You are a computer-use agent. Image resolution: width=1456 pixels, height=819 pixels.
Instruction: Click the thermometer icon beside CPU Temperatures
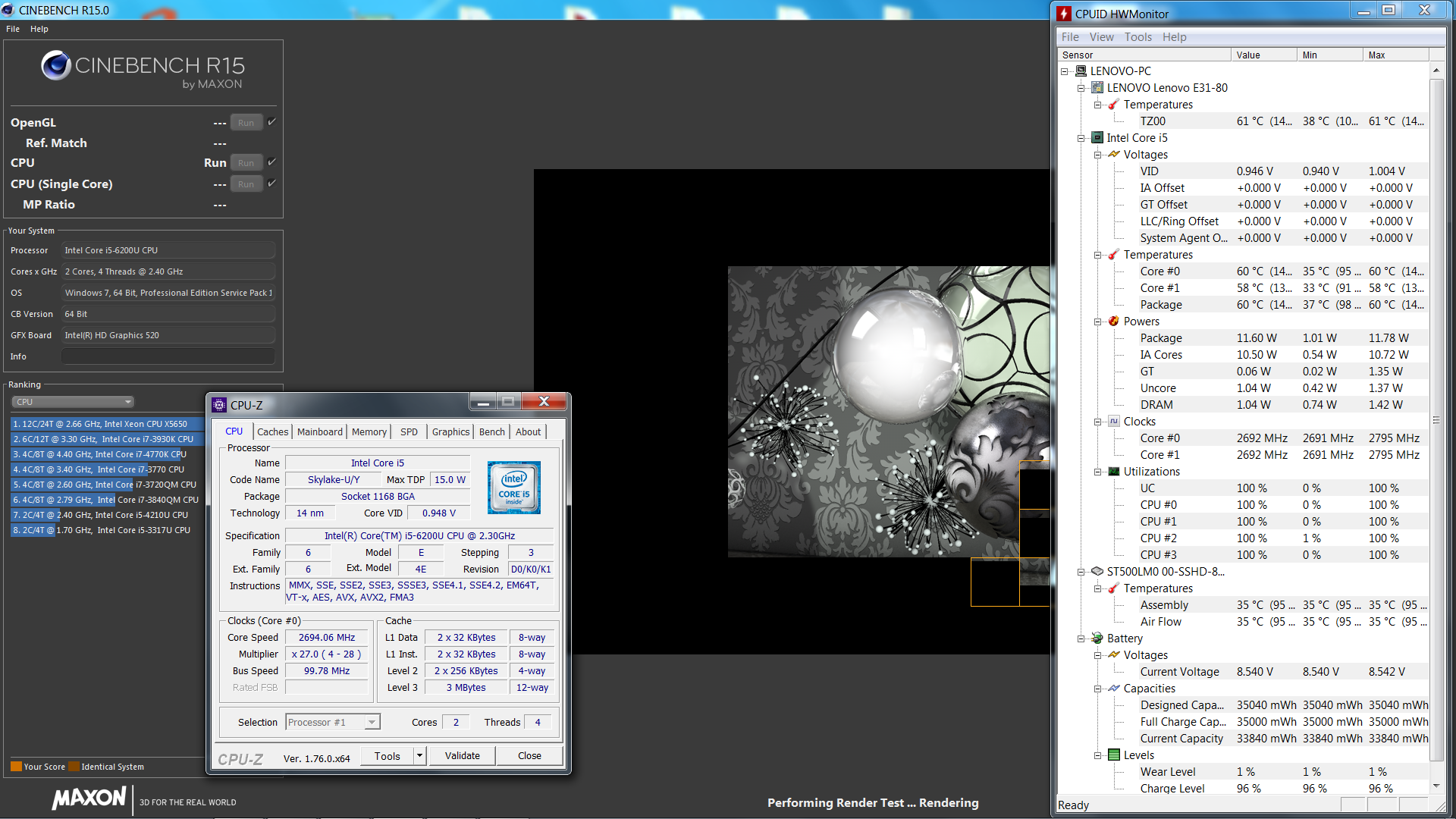[x=1114, y=255]
